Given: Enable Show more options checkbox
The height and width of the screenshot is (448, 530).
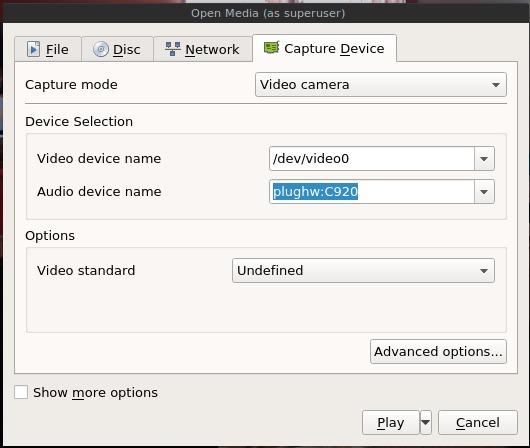Looking at the screenshot, I should (x=21, y=393).
